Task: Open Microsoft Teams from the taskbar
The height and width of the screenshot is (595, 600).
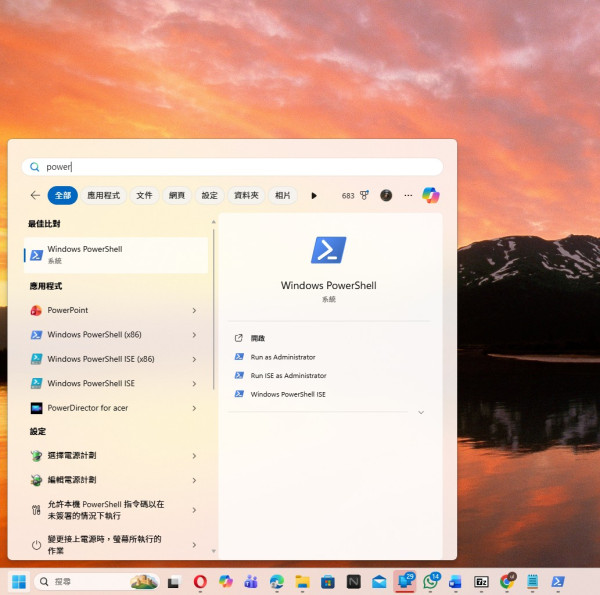Action: tap(251, 582)
